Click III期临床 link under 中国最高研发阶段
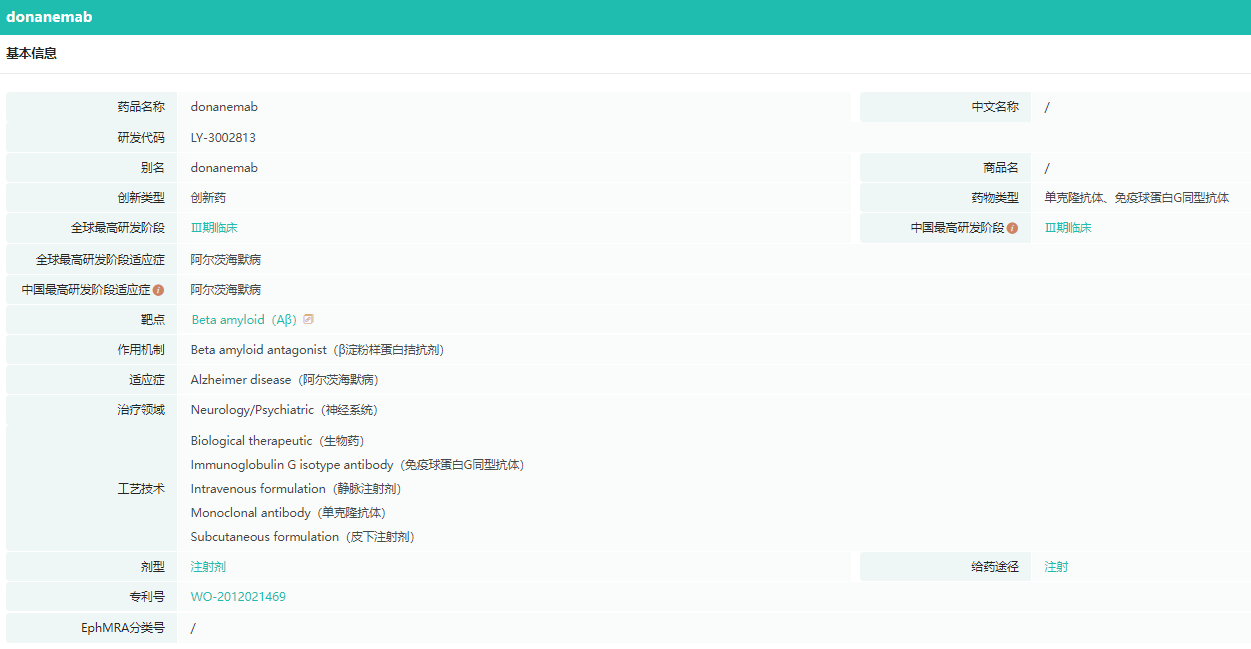This screenshot has width=1251, height=649. 1068,228
